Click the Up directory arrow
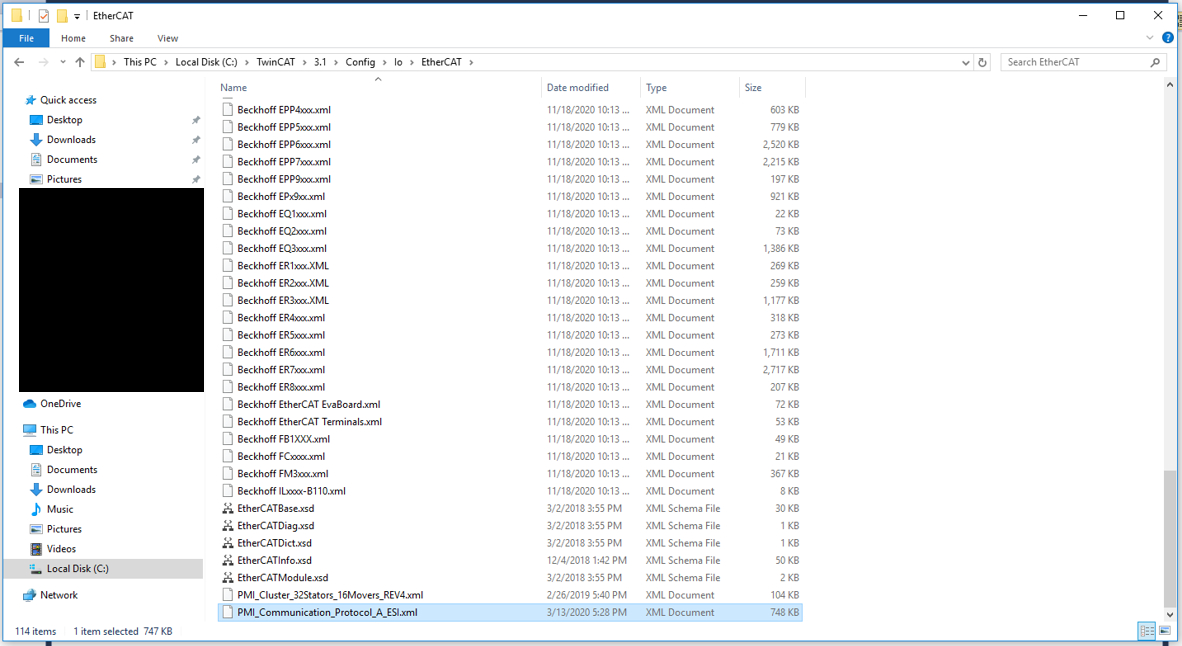Viewport: 1182px width, 646px height. pyautogui.click(x=80, y=62)
